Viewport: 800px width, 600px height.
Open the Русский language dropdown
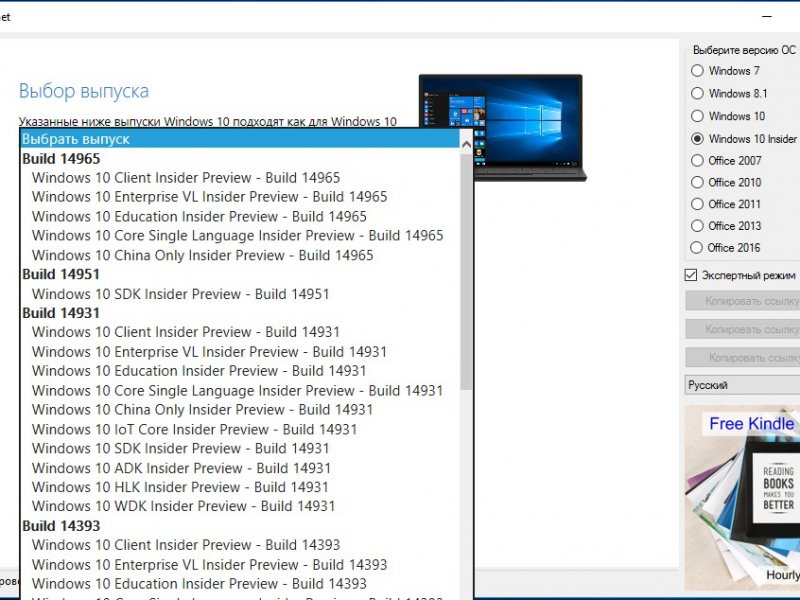tap(742, 385)
